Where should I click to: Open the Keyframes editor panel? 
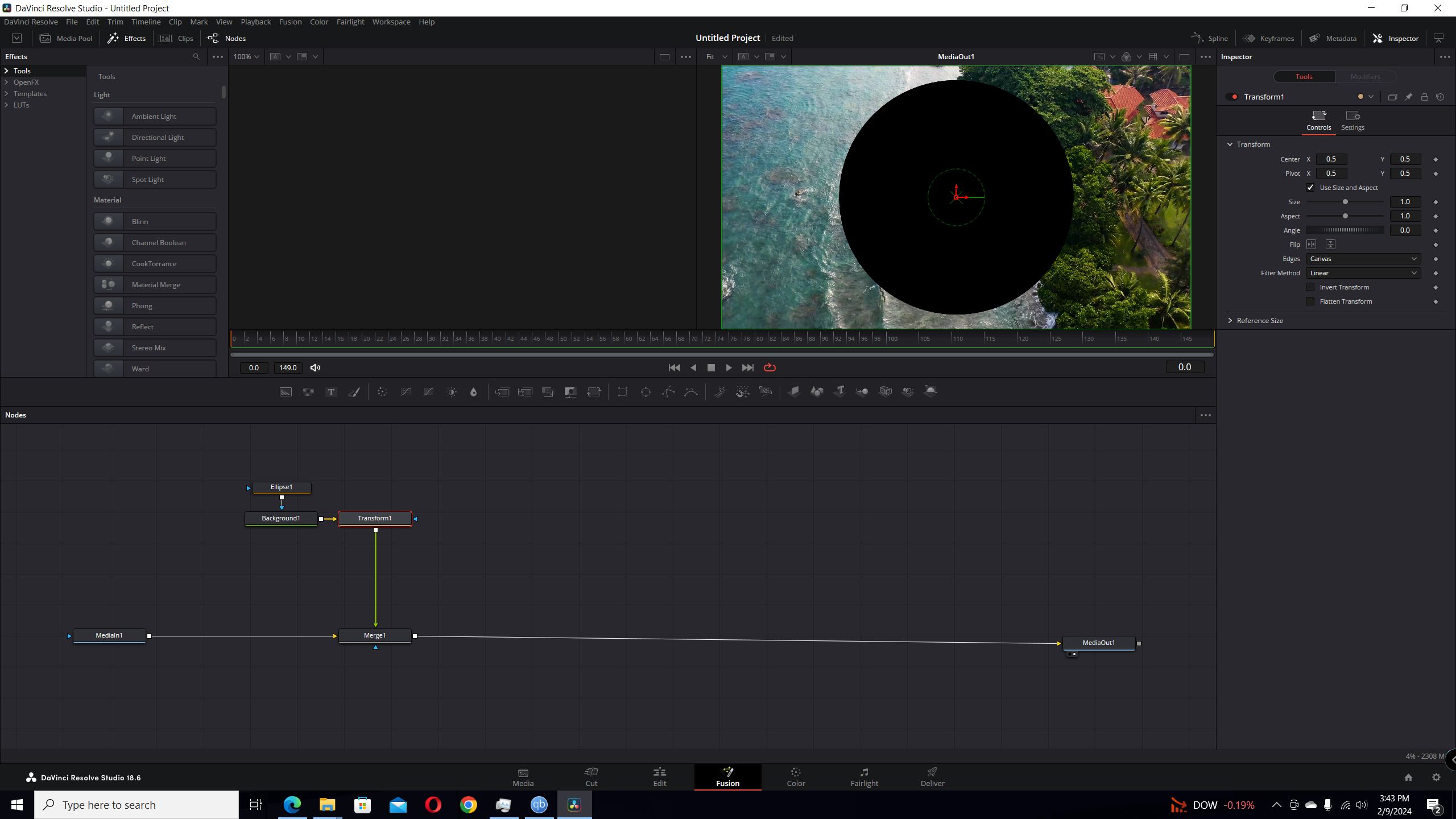point(1268,38)
